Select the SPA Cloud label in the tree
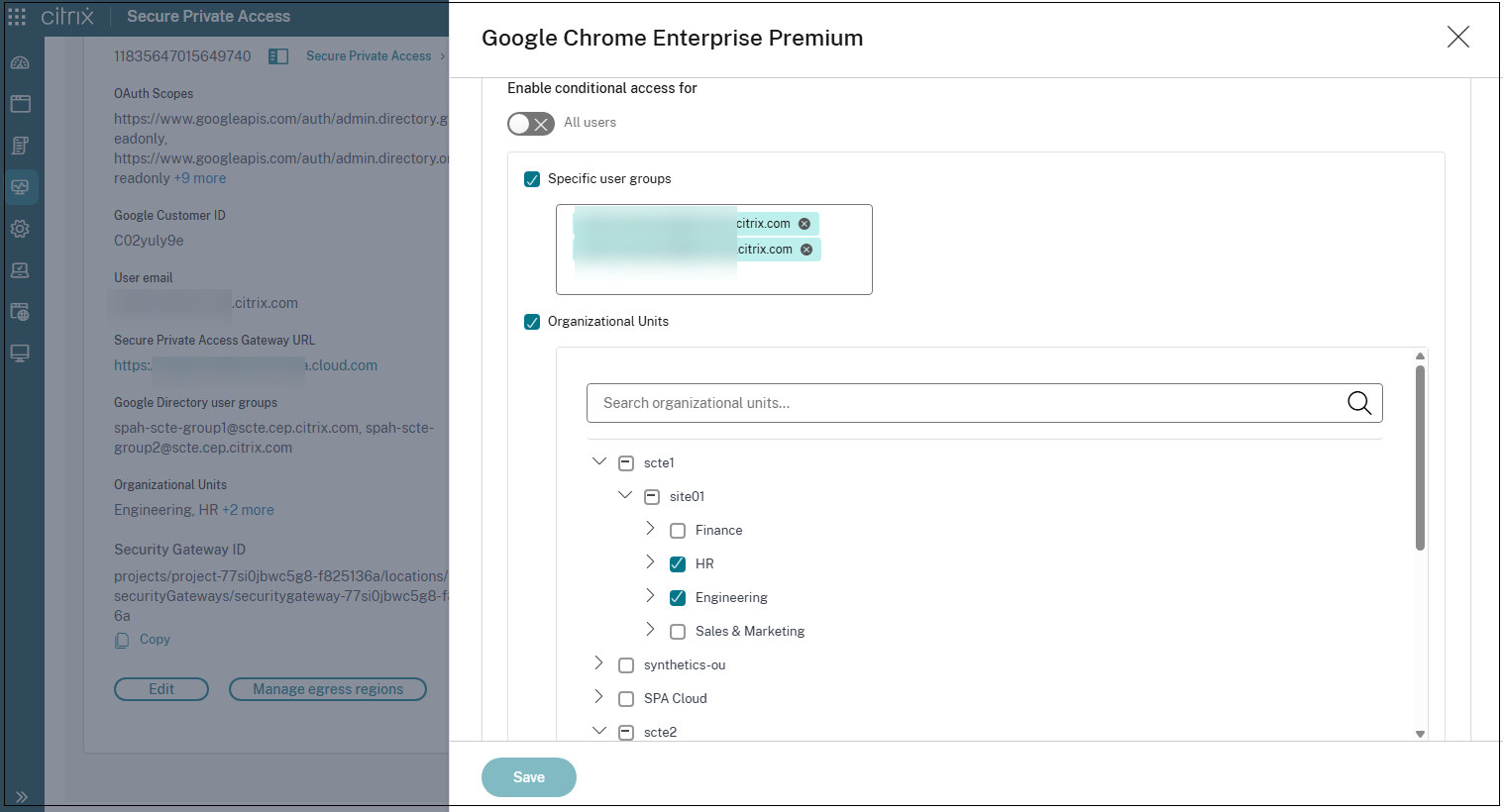1504x812 pixels. [x=676, y=699]
